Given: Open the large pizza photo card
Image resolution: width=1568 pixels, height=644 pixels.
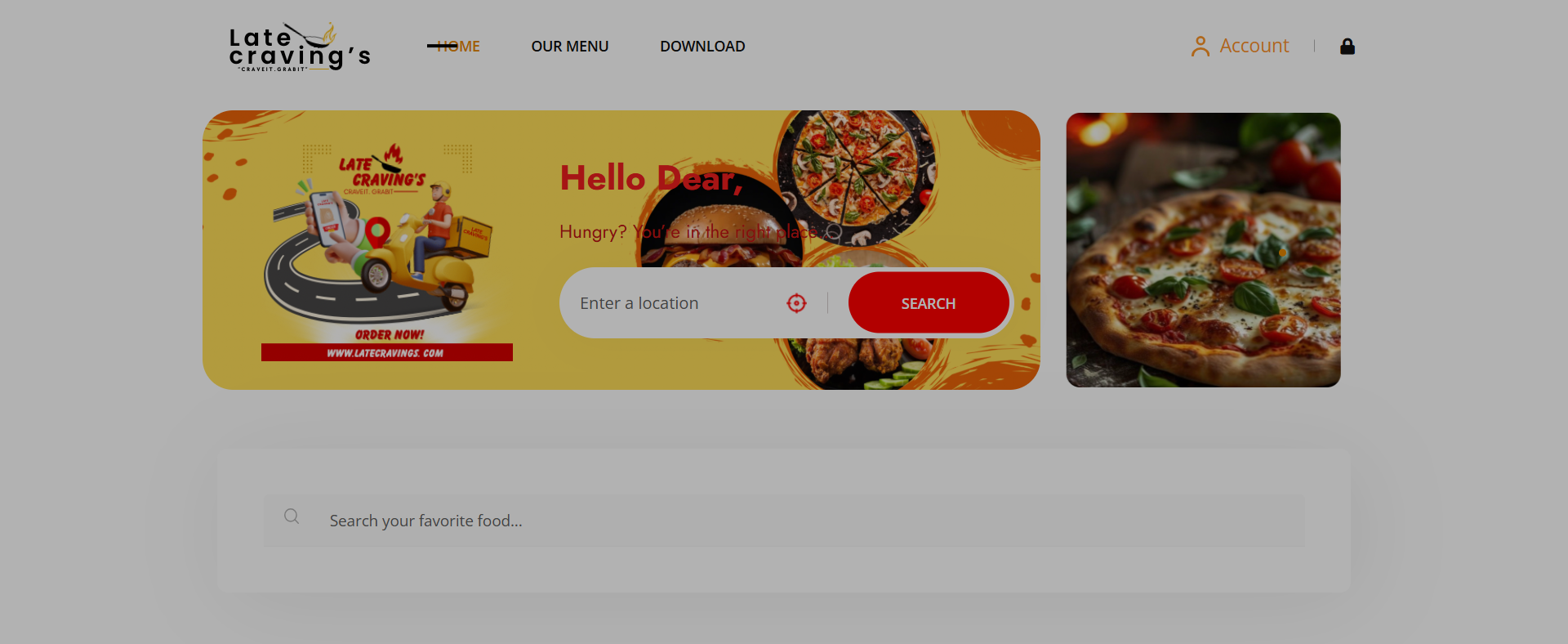Looking at the screenshot, I should coord(1202,250).
